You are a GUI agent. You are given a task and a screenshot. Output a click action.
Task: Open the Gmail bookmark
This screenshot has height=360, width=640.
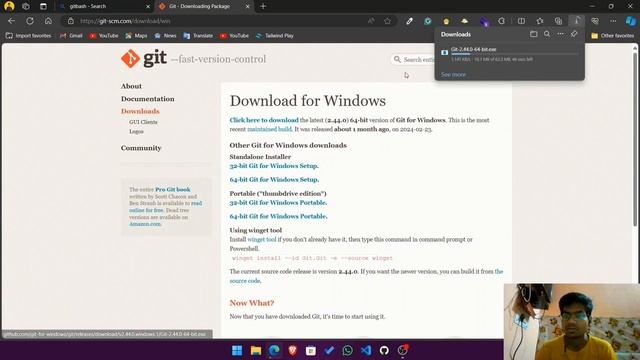71,36
